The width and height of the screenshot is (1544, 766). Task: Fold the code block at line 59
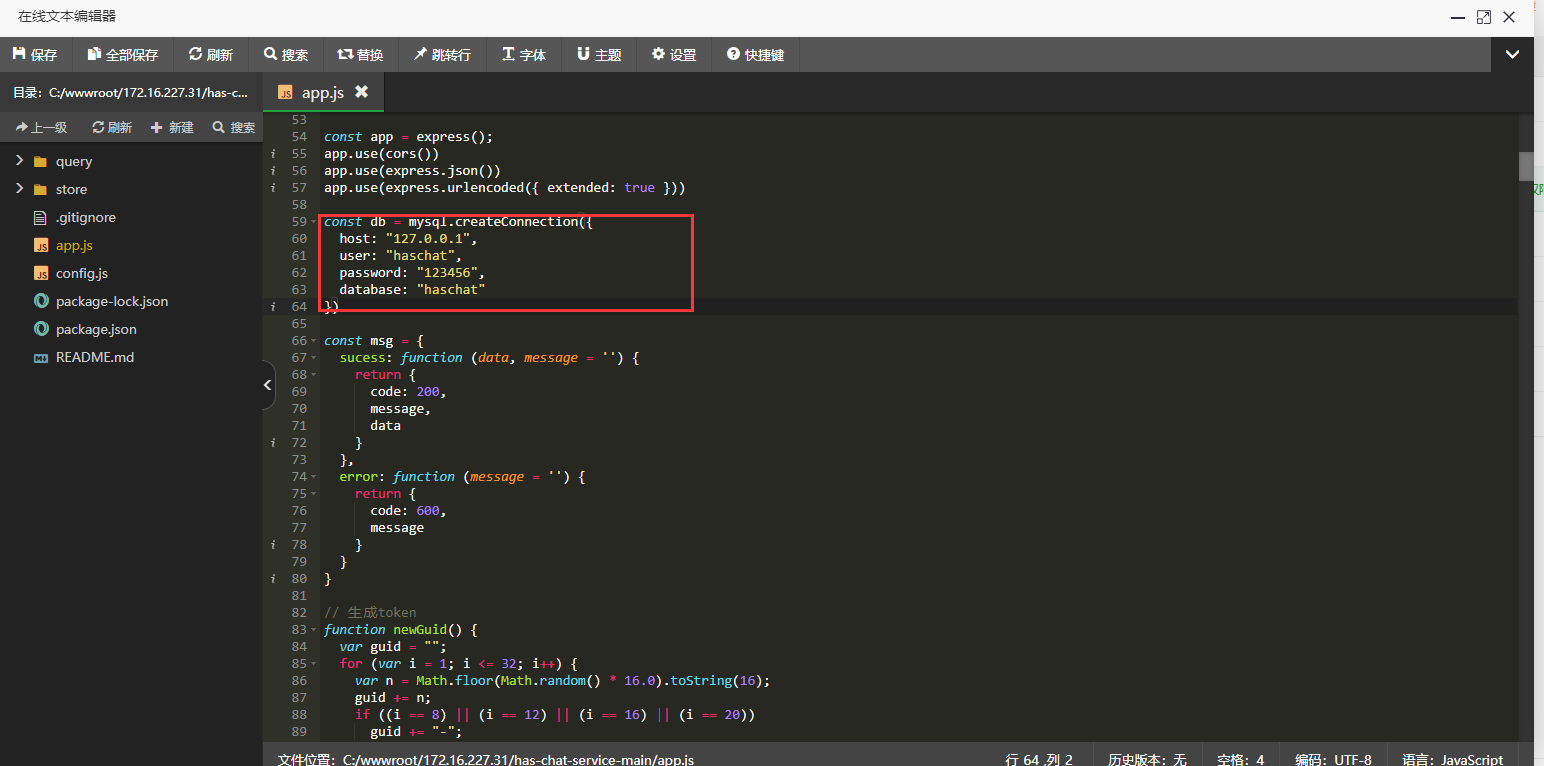pyautogui.click(x=314, y=222)
